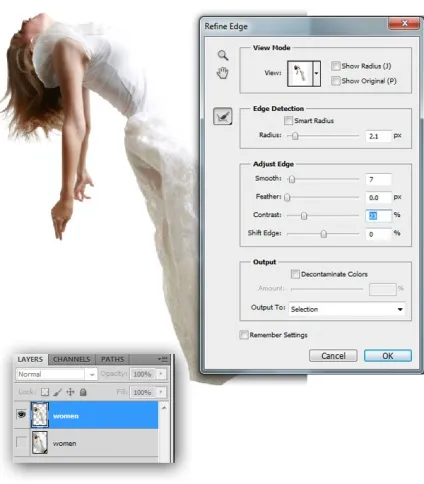424x484 pixels.
Task: Enable the Smart Radius checkbox
Action: click(x=288, y=120)
